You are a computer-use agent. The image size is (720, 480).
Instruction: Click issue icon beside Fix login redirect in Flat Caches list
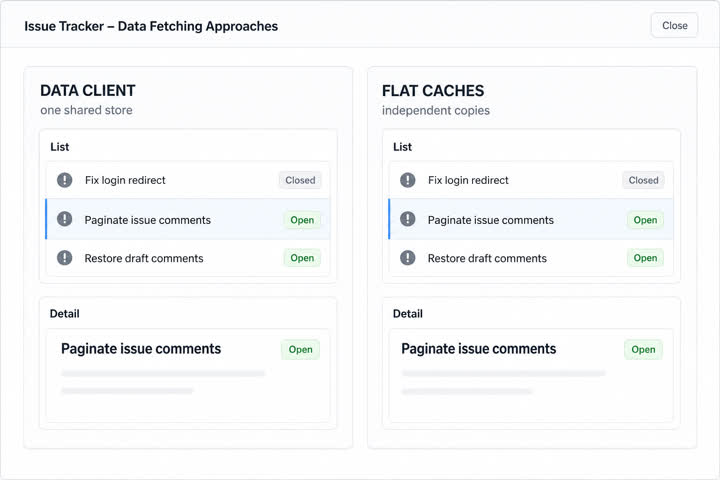coord(407,180)
